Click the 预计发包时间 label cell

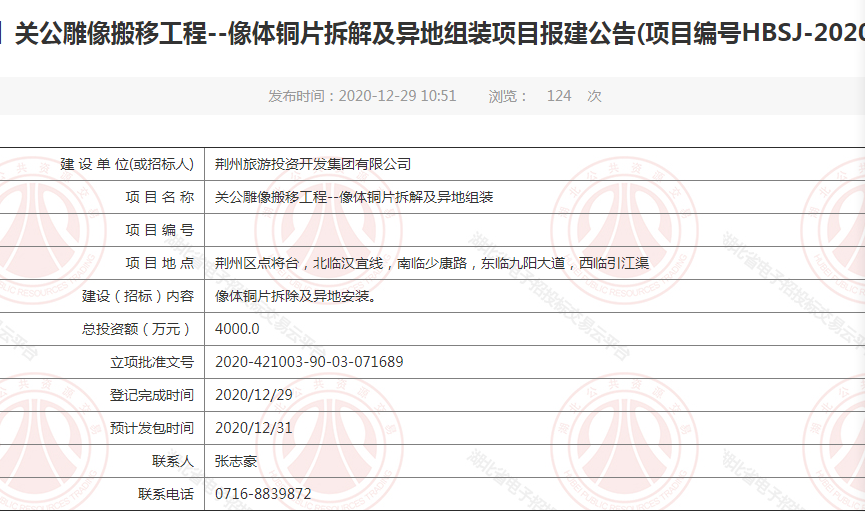click(152, 428)
